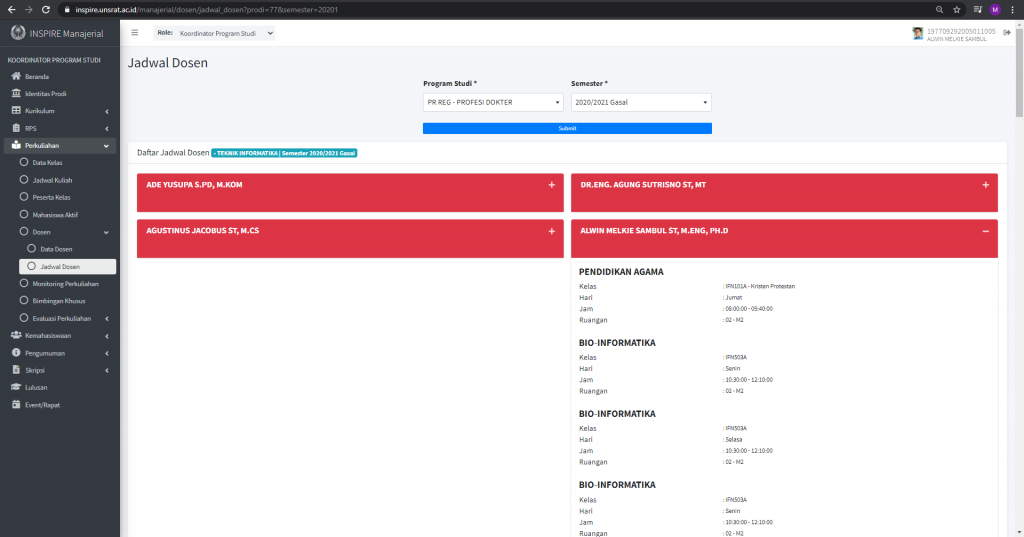Expand the RPS submenu arrow

(106, 129)
